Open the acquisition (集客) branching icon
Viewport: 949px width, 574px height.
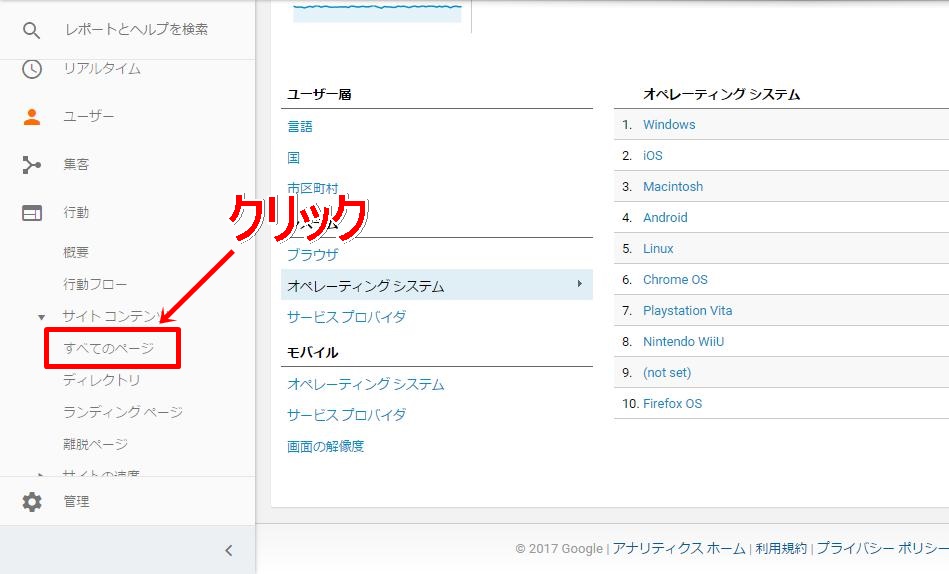point(31,165)
